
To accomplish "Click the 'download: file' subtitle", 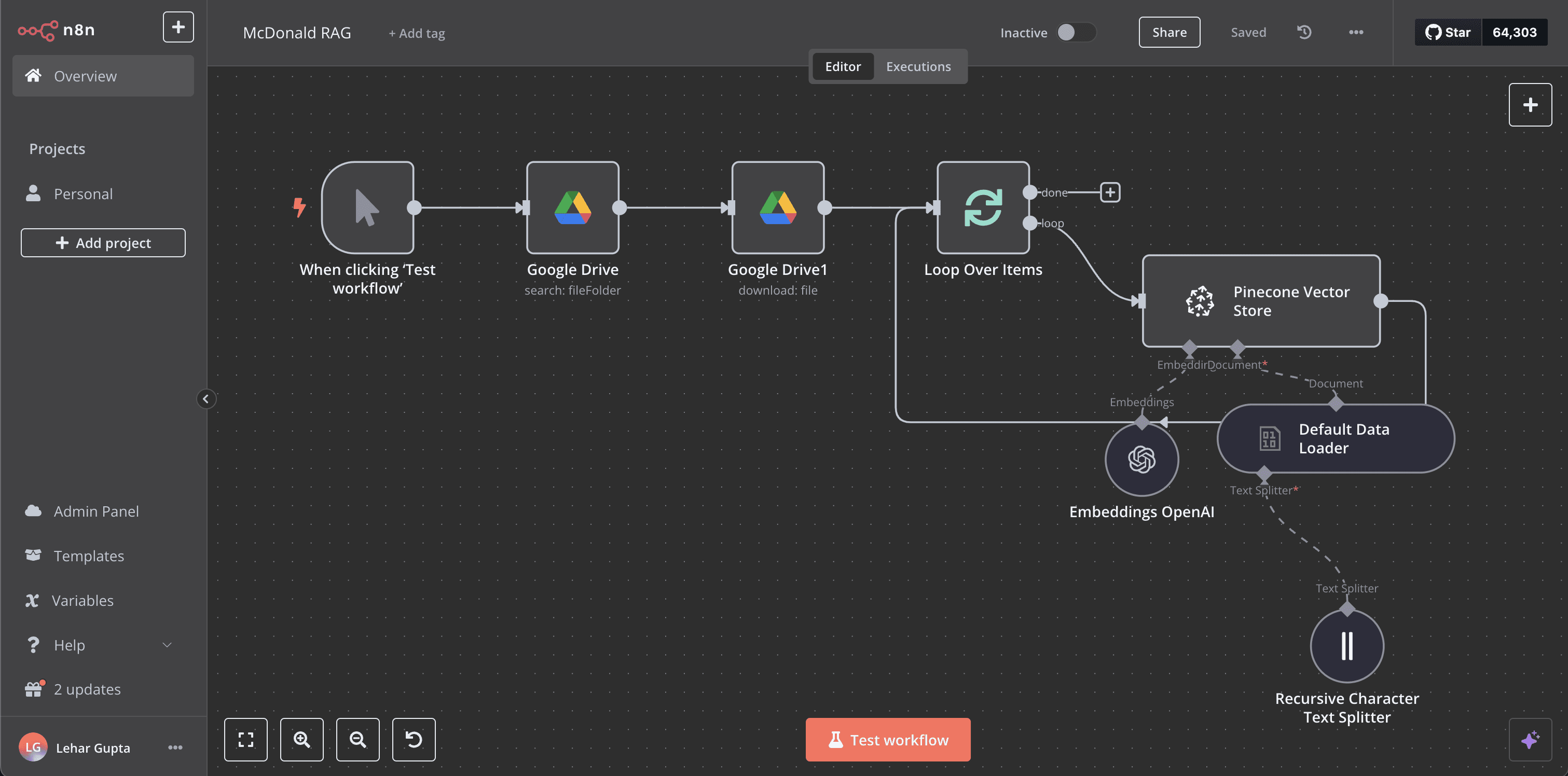I will tap(778, 290).
